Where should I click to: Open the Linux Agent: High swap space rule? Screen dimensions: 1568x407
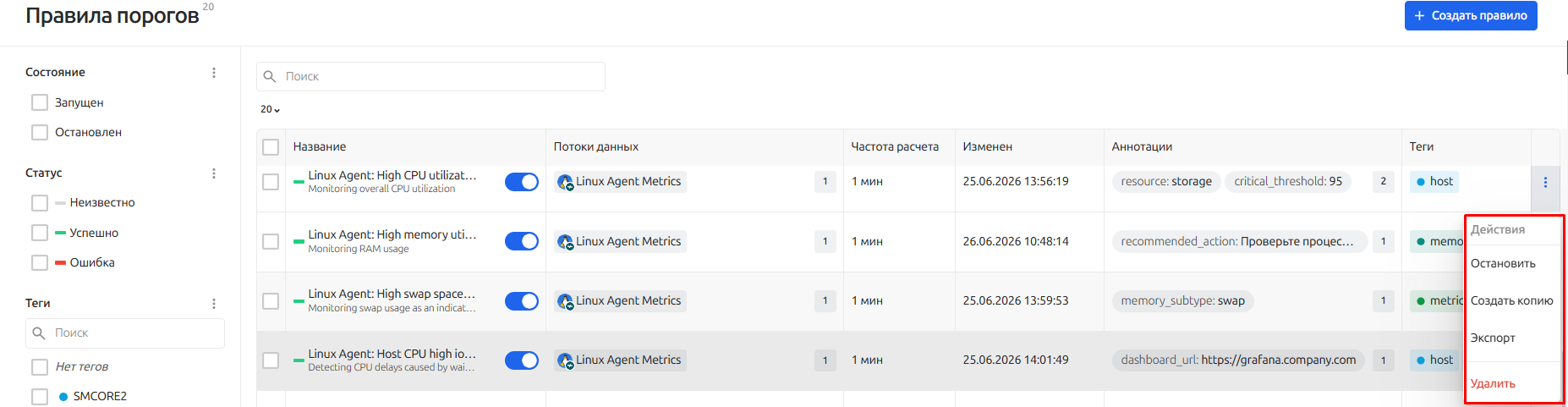[x=392, y=294]
